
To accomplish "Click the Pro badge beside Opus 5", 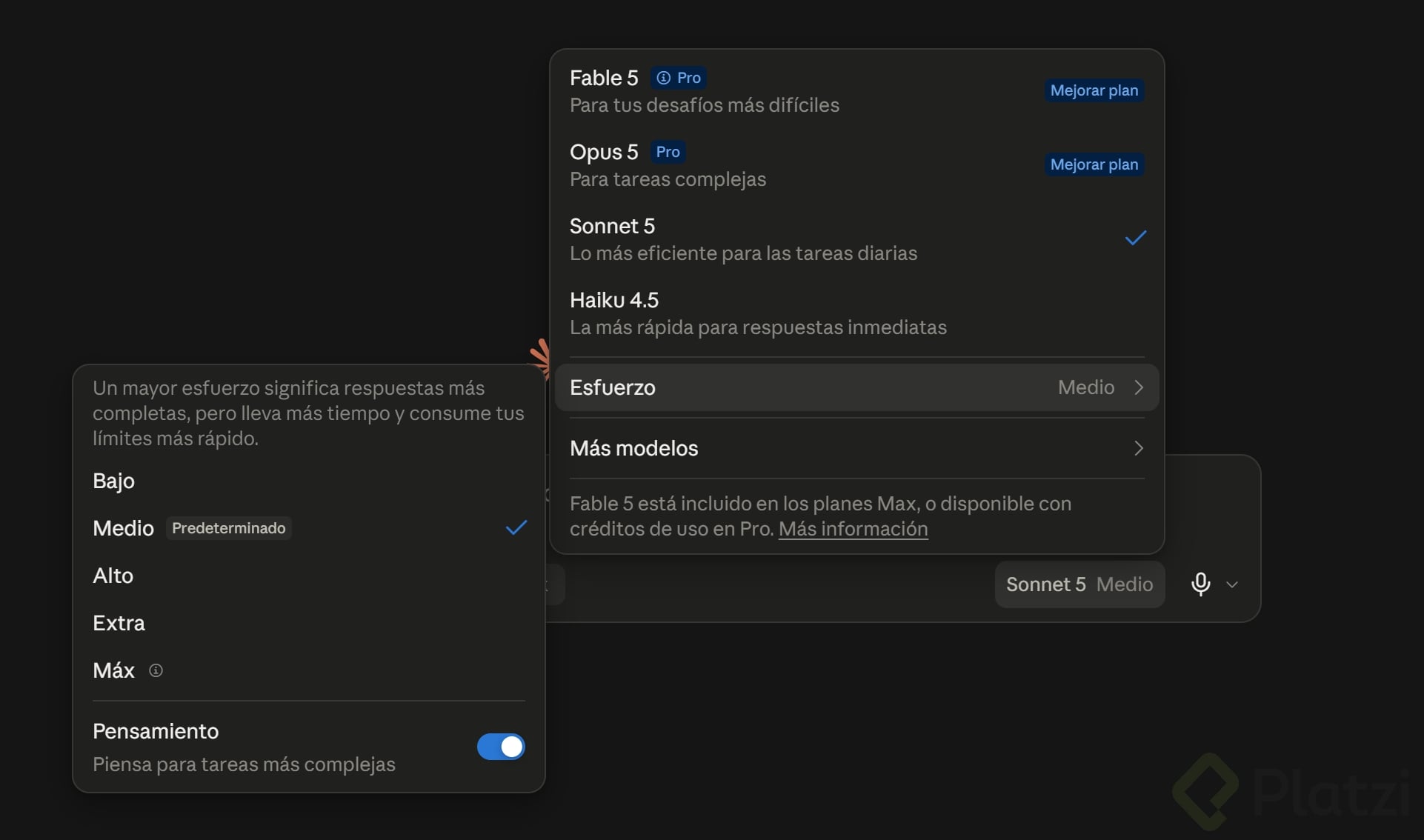I will click(x=668, y=152).
